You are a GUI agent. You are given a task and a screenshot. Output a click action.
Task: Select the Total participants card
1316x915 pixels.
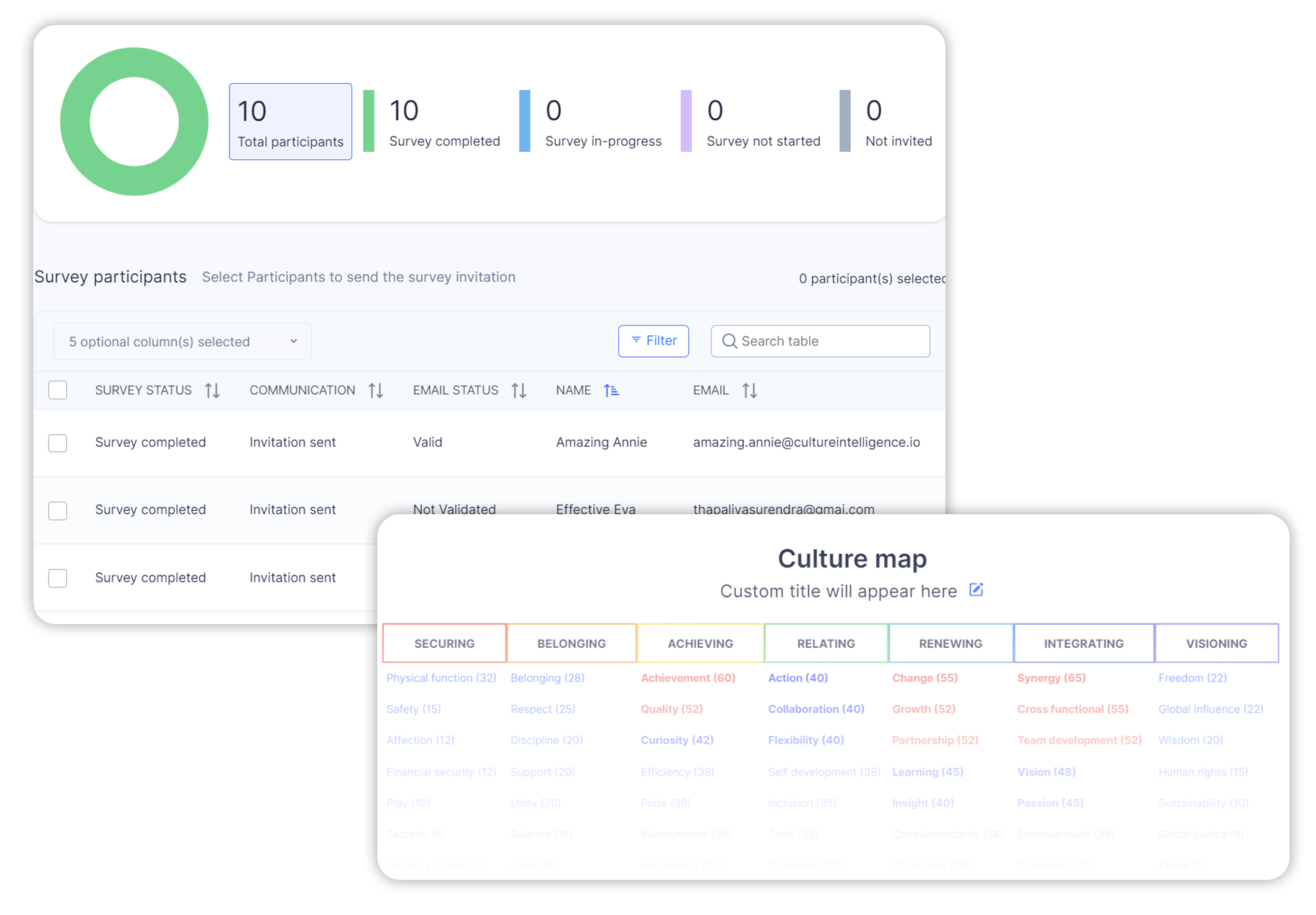290,121
